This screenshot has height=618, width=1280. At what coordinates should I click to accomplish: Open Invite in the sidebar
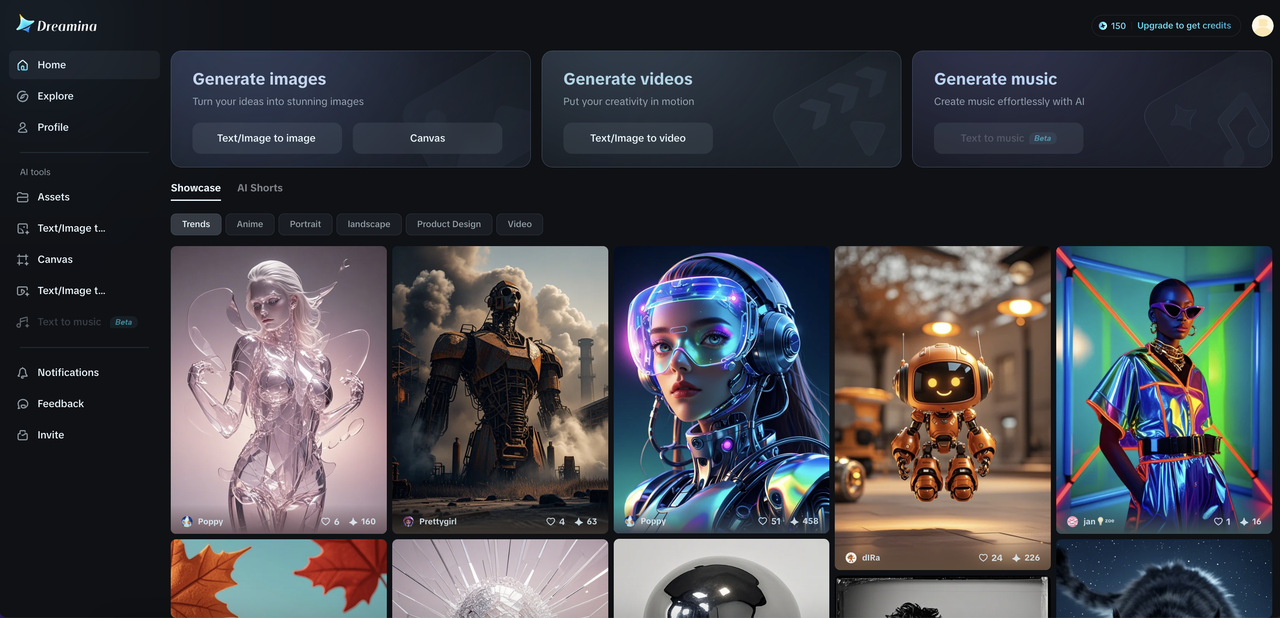84,435
